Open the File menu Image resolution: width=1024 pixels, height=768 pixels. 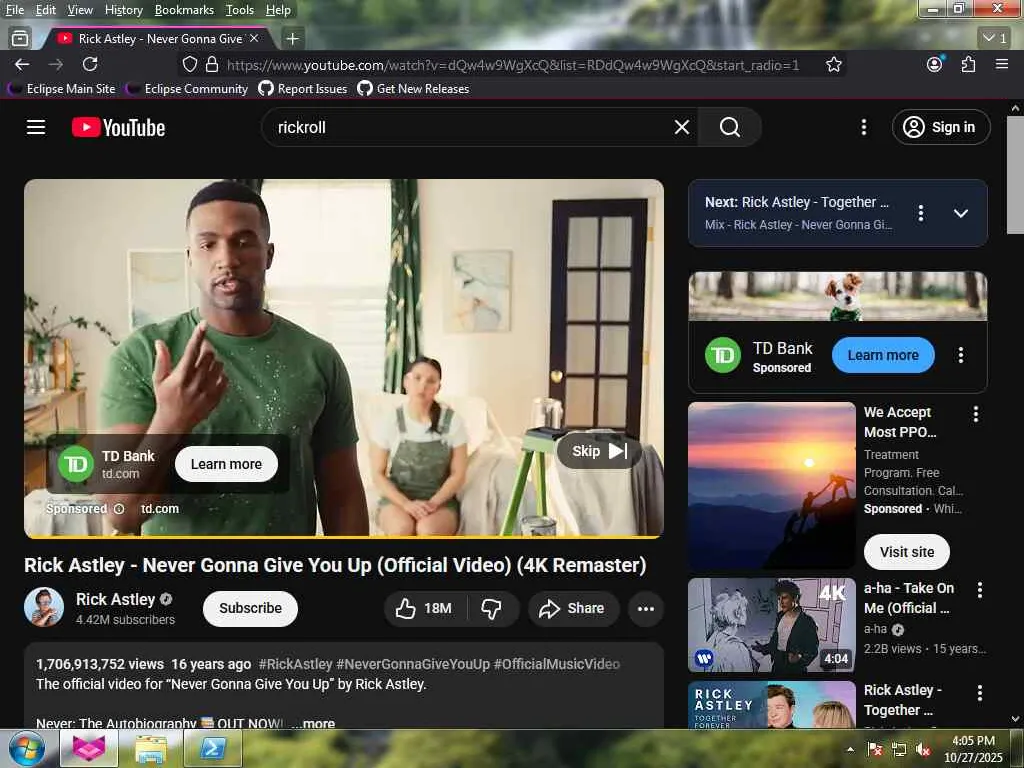point(14,10)
